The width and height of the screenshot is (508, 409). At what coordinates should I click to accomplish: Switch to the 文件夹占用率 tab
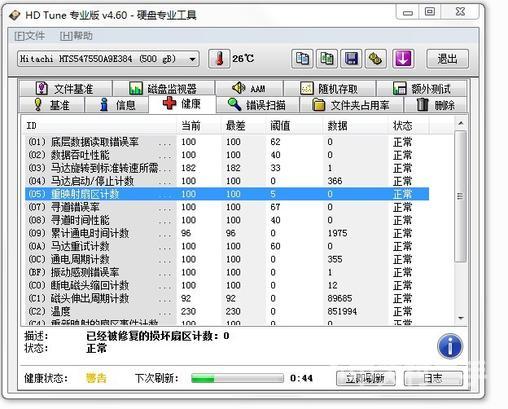tap(351, 105)
